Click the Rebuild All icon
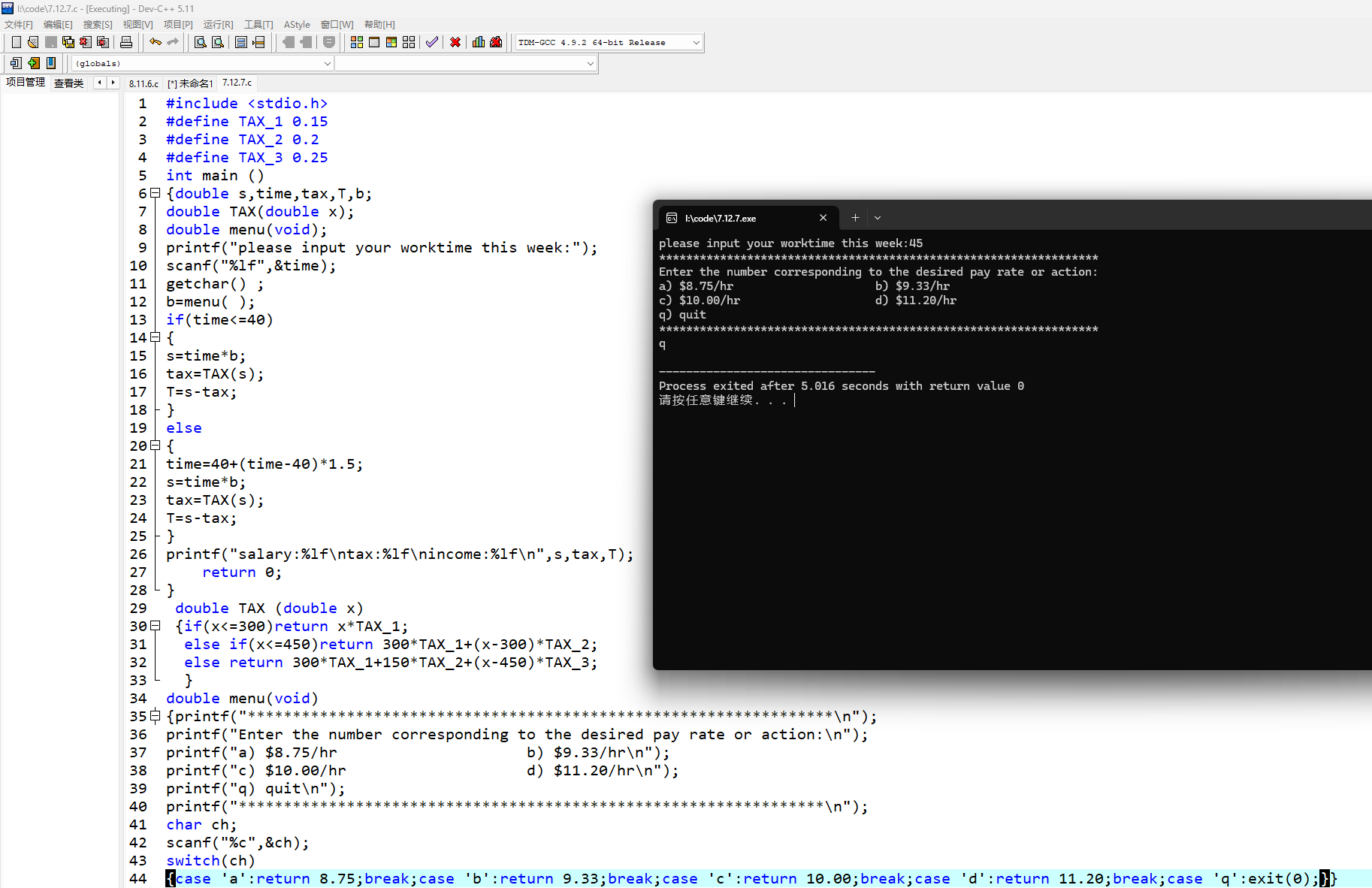Image resolution: width=1372 pixels, height=888 pixels. pos(409,42)
